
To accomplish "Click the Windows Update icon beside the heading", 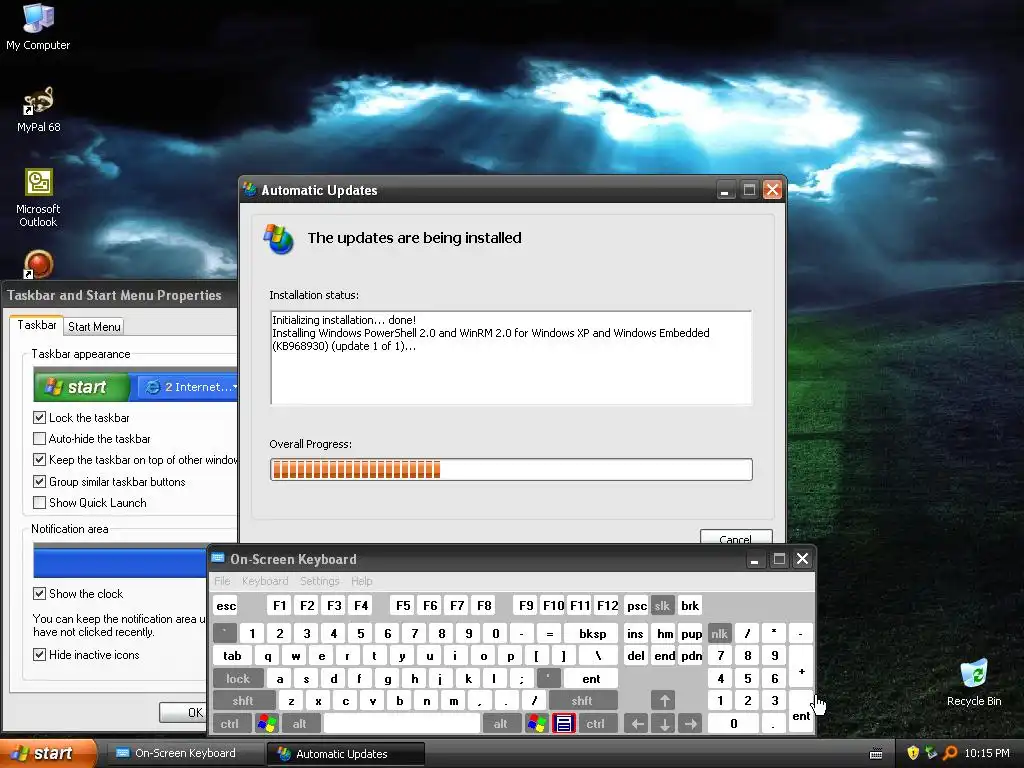I will click(x=279, y=239).
